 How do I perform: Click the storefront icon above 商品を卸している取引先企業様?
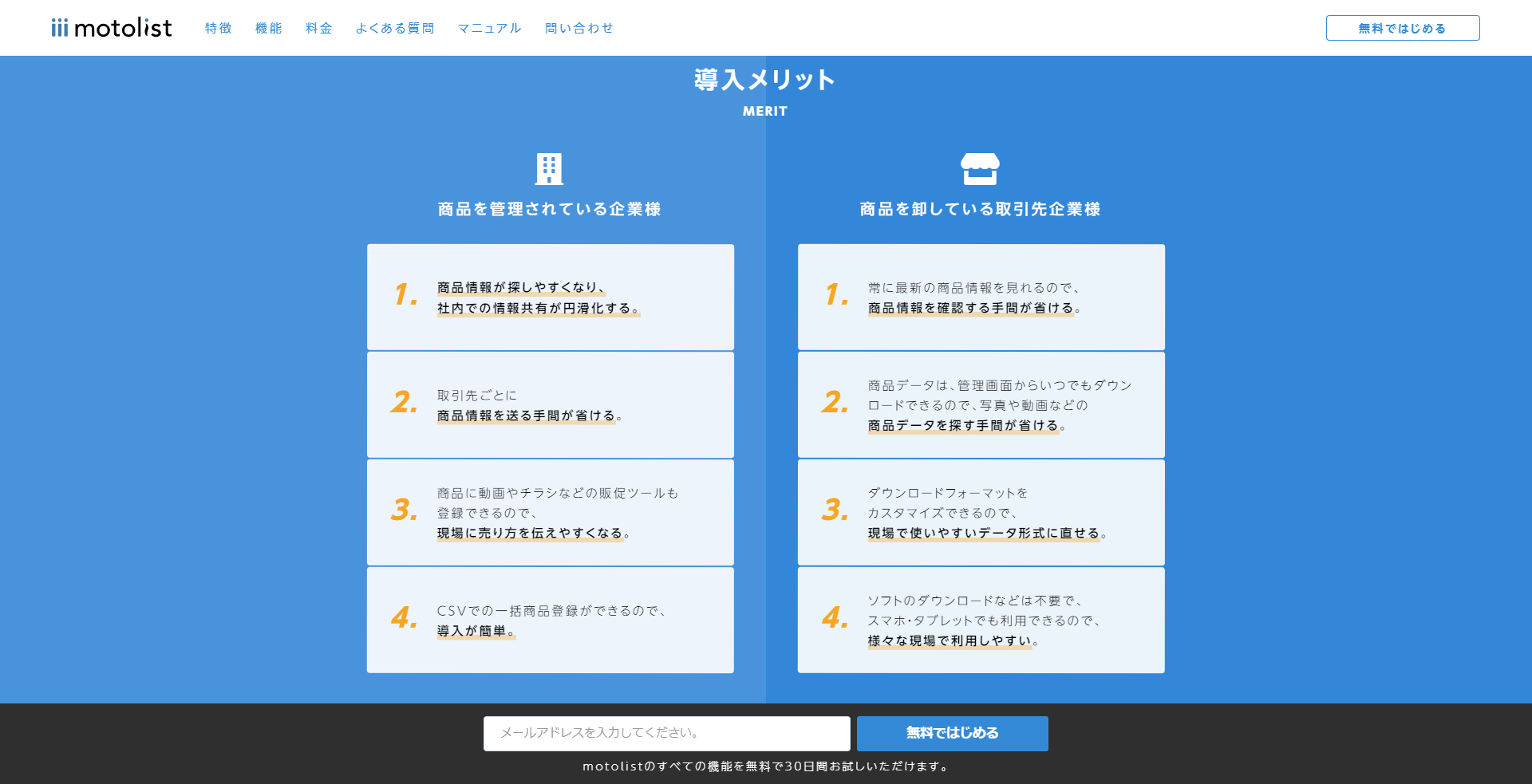pos(981,168)
